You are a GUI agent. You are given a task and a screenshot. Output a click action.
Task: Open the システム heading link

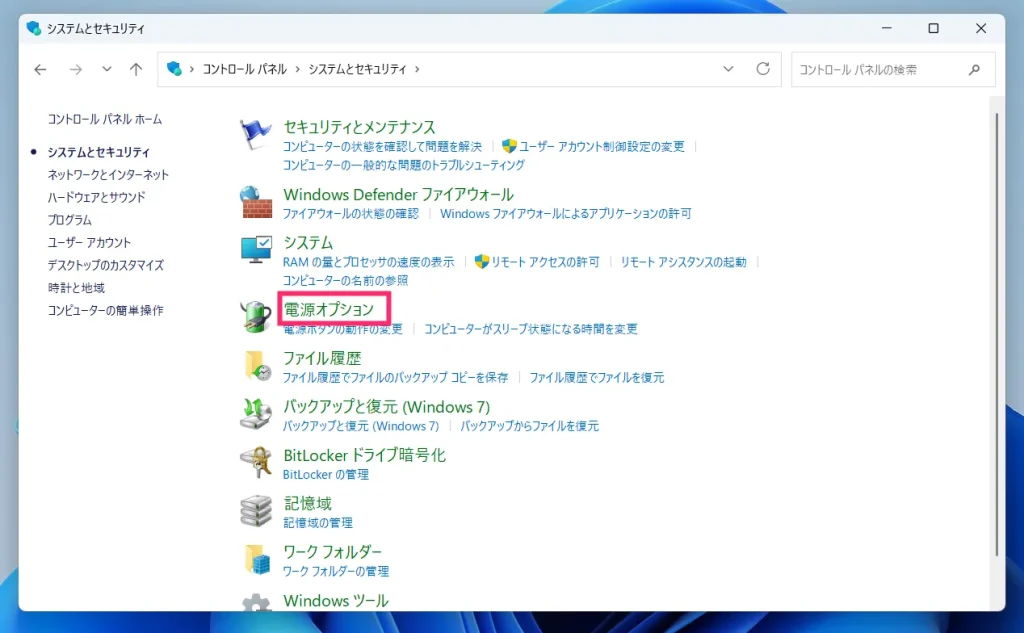(x=308, y=243)
